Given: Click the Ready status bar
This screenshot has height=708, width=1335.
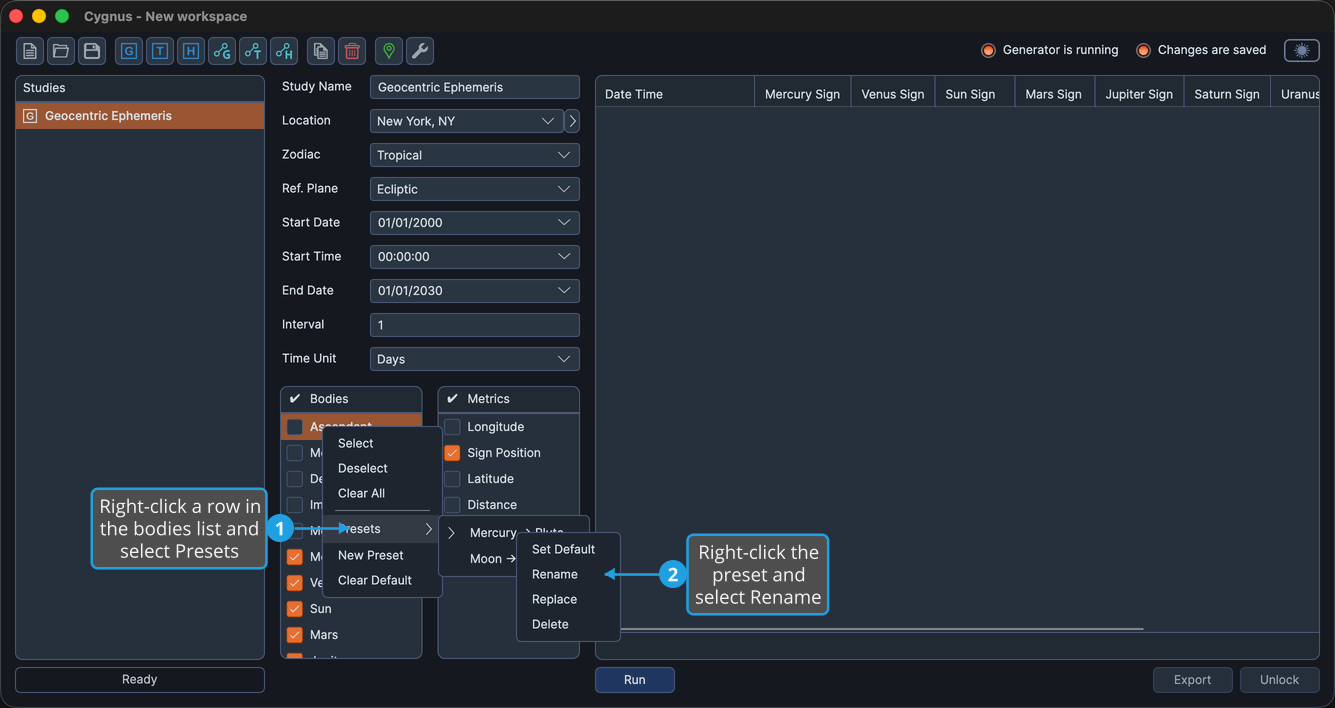Looking at the screenshot, I should (140, 680).
